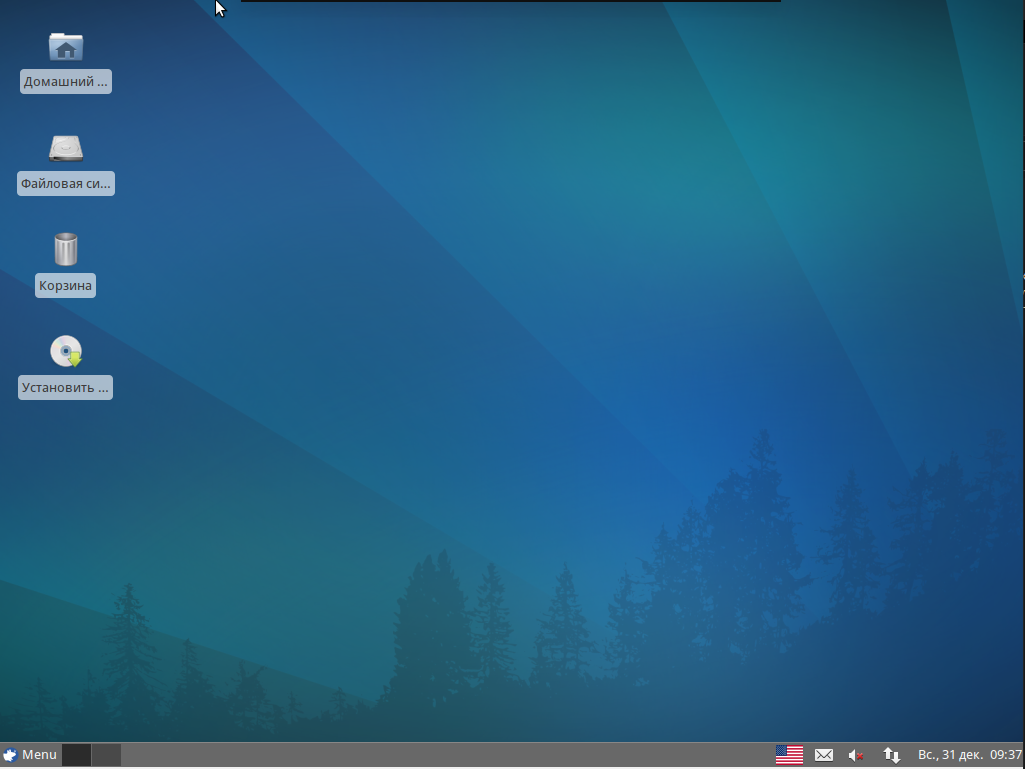Open the clock showing 09:37
Viewport: 1025px width, 769px height.
tap(969, 755)
